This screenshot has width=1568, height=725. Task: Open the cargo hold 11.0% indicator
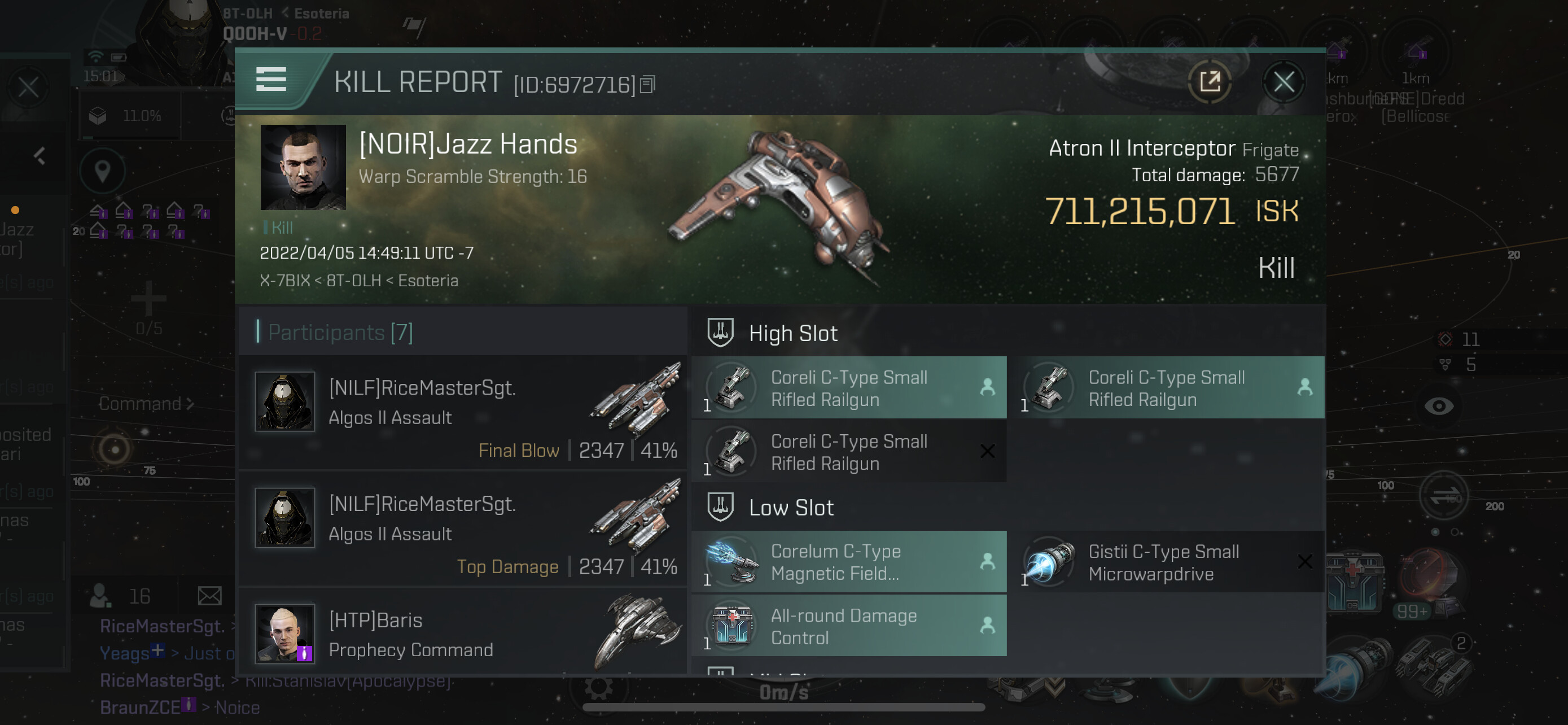129,116
